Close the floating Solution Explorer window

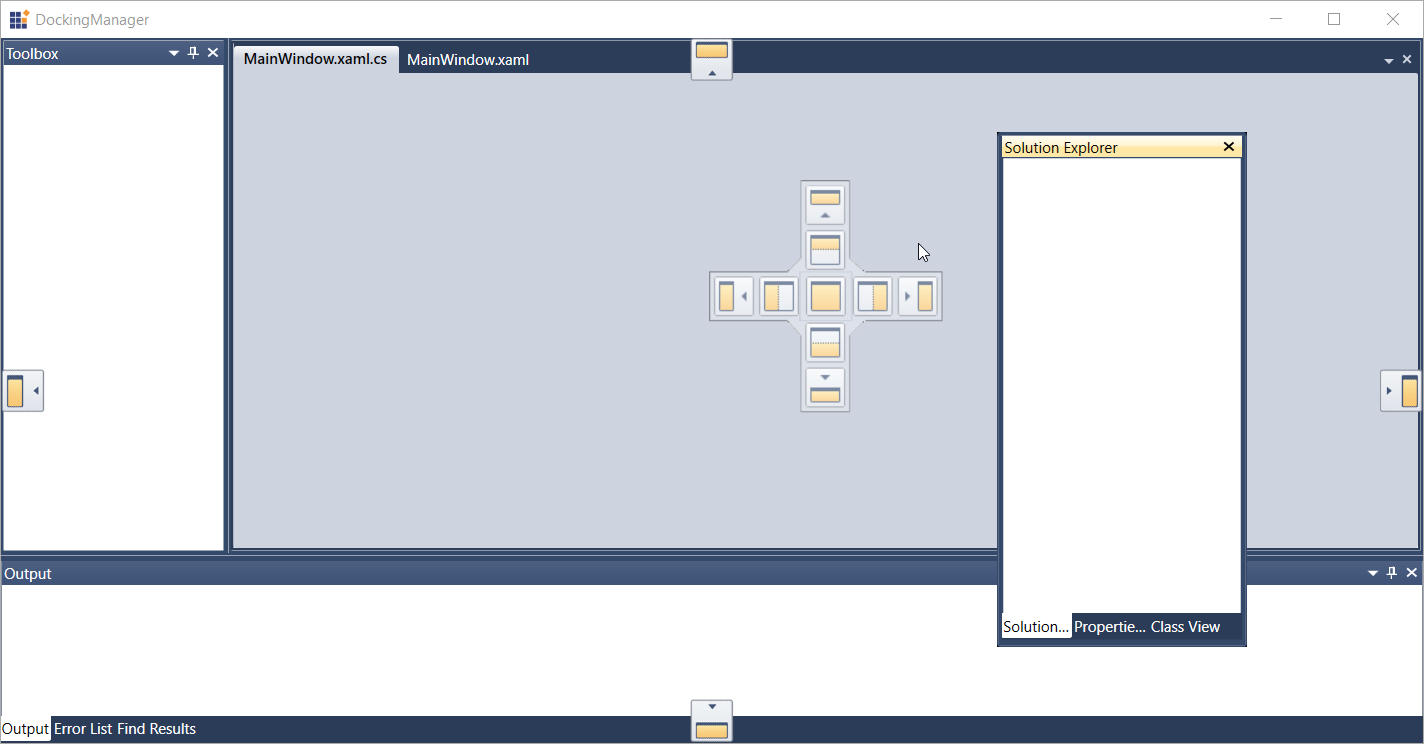click(x=1229, y=147)
